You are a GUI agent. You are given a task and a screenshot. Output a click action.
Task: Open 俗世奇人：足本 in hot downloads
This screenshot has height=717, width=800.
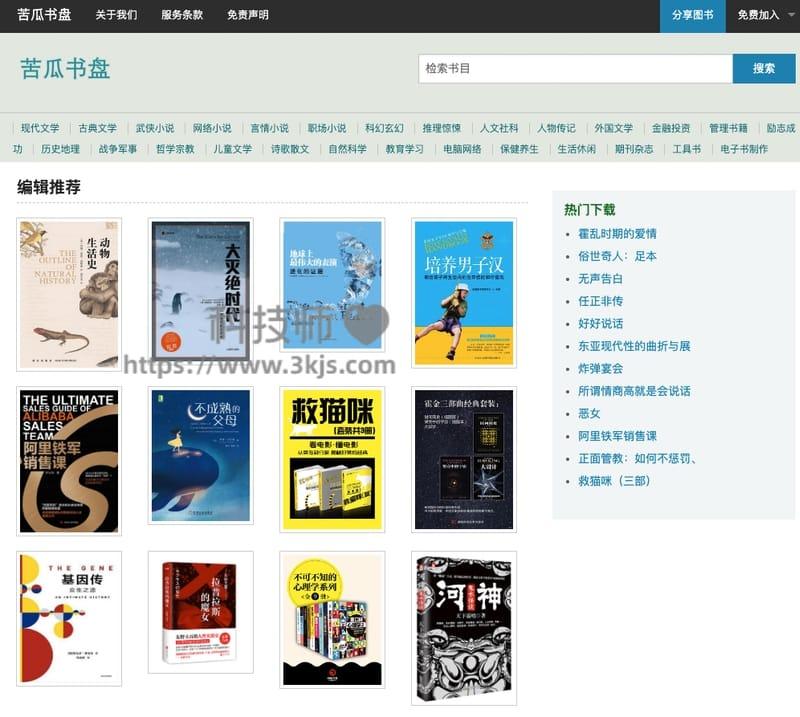tap(617, 256)
